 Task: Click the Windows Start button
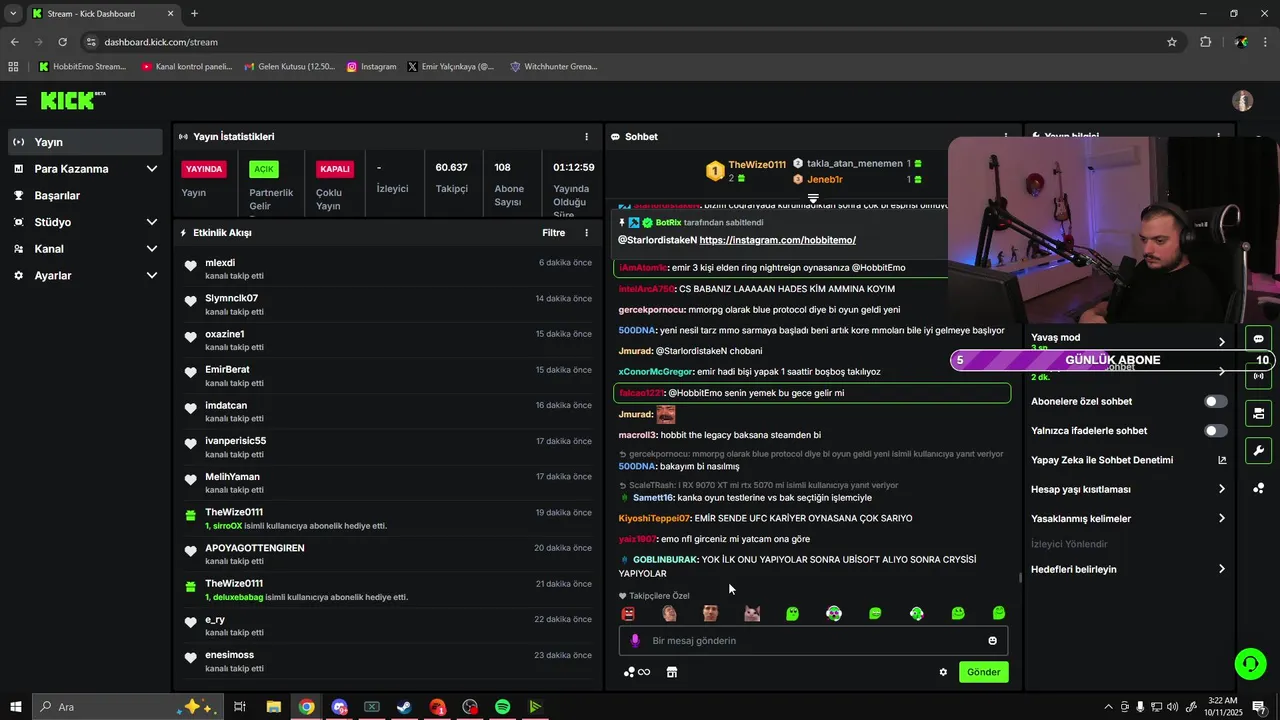click(15, 707)
